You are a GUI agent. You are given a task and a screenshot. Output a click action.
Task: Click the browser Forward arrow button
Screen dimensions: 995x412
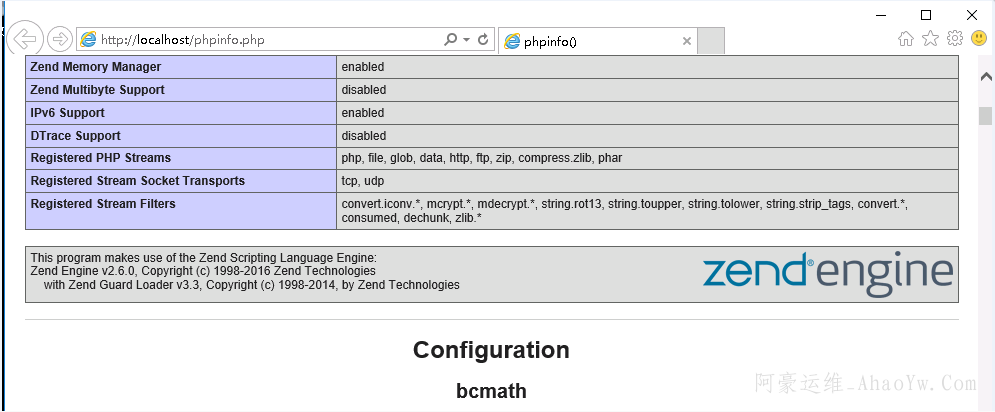point(60,40)
